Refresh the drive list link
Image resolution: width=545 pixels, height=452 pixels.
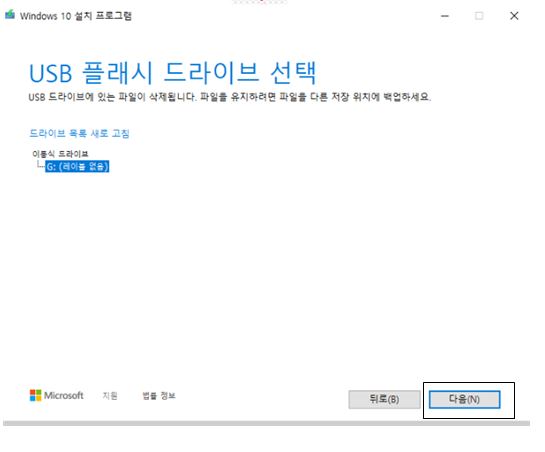(x=79, y=134)
